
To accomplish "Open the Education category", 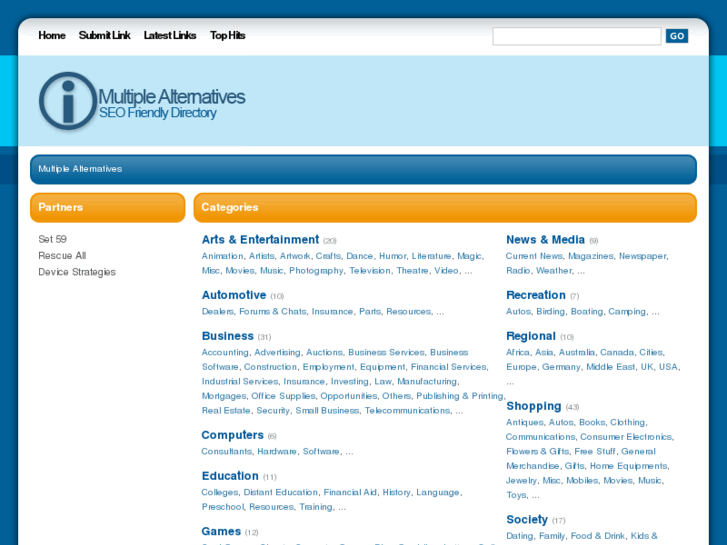I will (x=230, y=476).
